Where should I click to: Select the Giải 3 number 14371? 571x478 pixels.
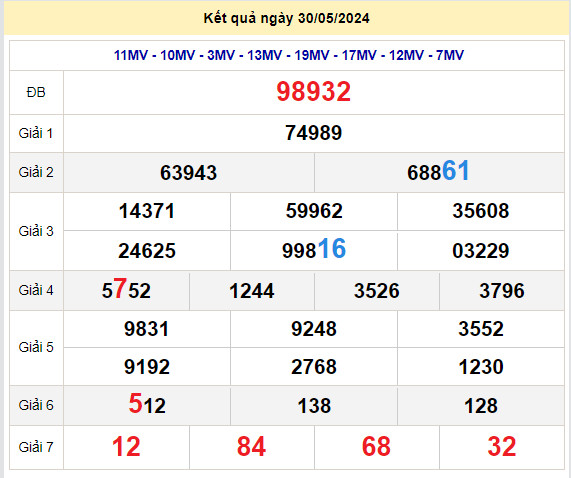coord(147,211)
